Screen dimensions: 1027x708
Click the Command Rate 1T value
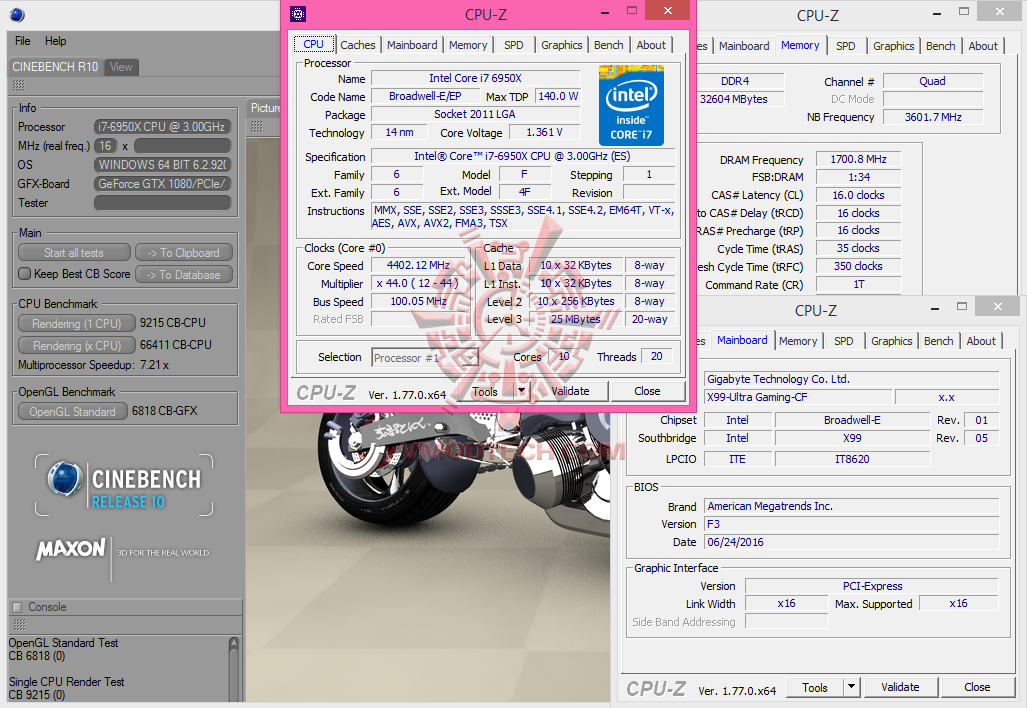point(858,284)
